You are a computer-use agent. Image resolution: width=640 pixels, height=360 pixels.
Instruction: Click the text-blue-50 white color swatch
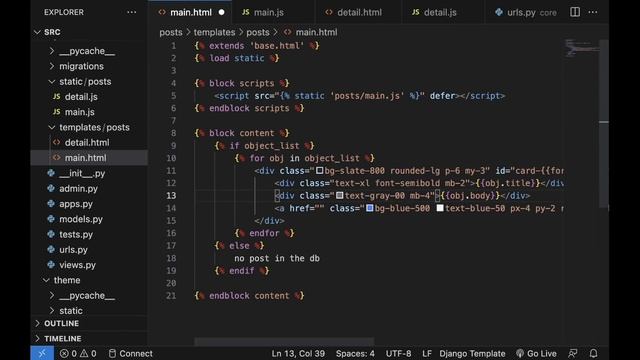click(440, 208)
